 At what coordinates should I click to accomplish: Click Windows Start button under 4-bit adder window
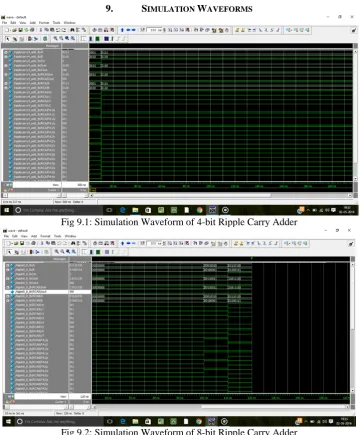click(x=6, y=210)
